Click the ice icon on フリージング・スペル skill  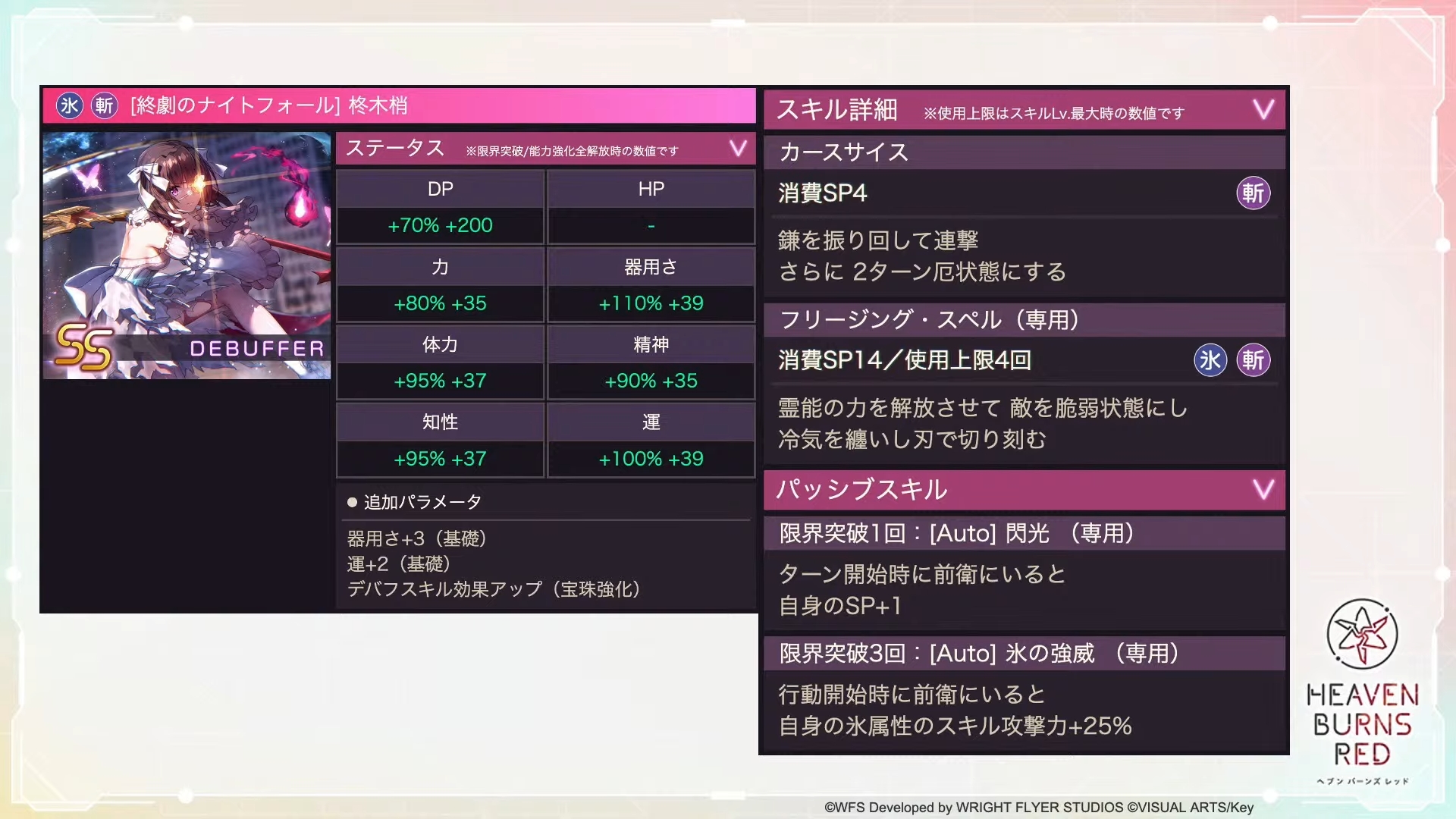click(x=1210, y=360)
